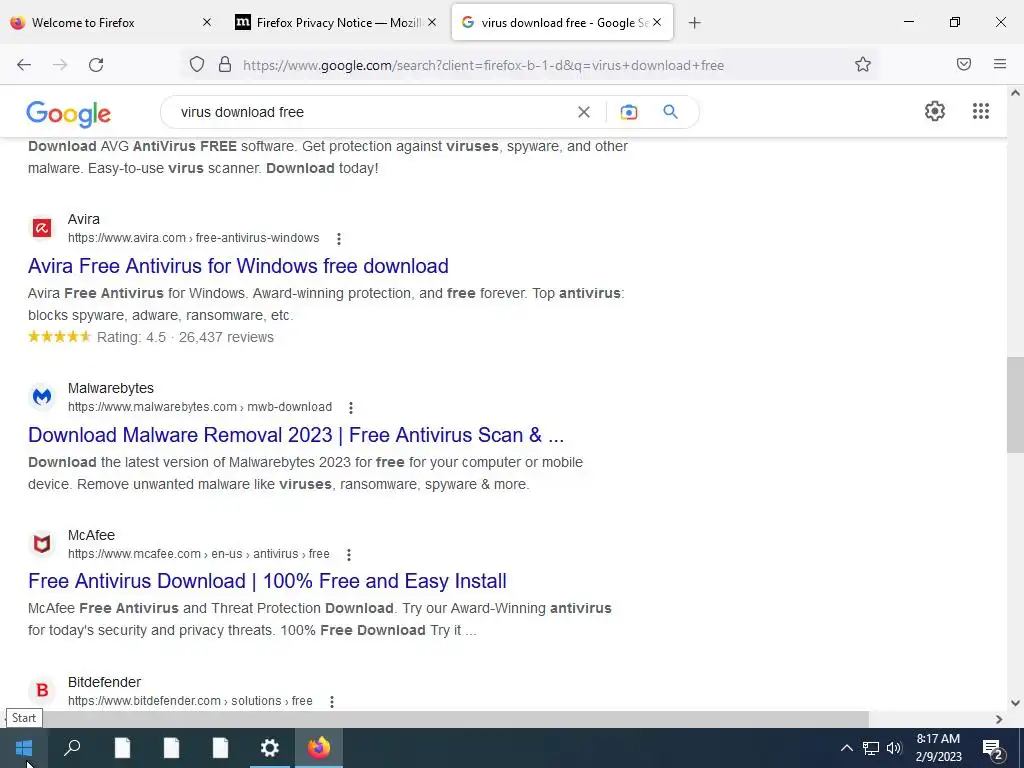Click the Firefox address bar URL

(x=483, y=65)
